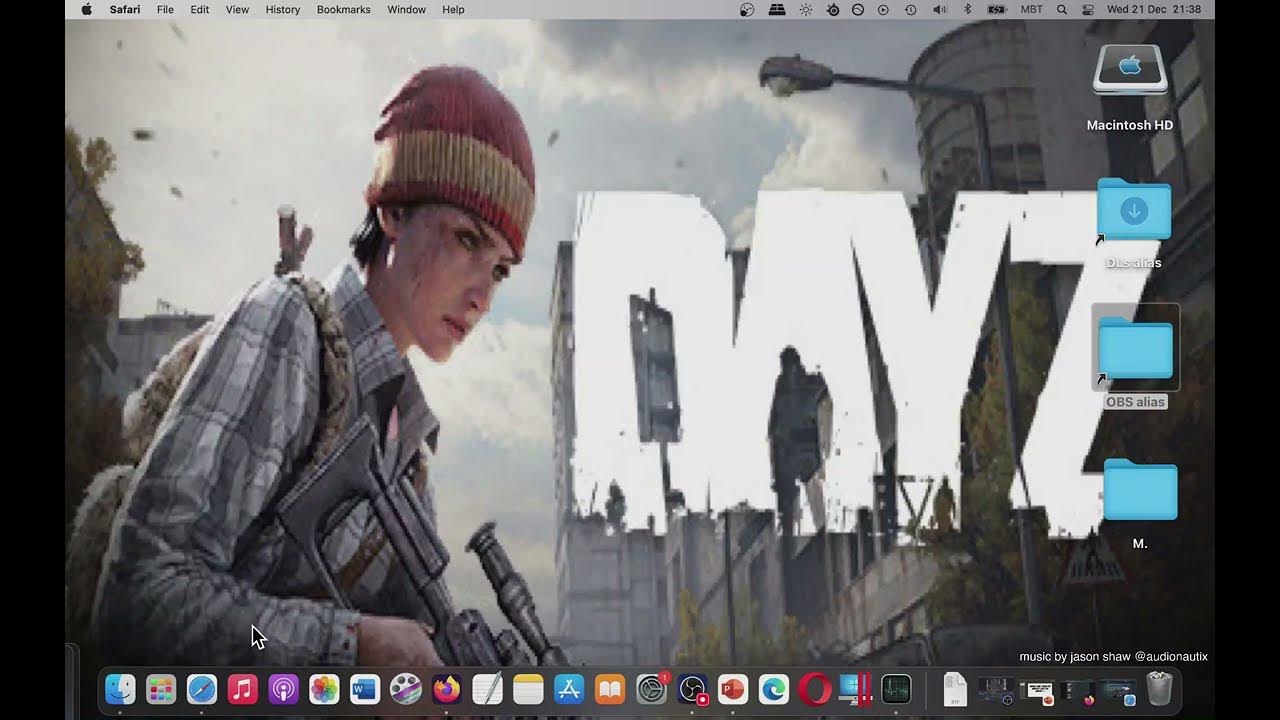1280x720 pixels.
Task: Open the Photos app in Dock
Action: click(324, 689)
